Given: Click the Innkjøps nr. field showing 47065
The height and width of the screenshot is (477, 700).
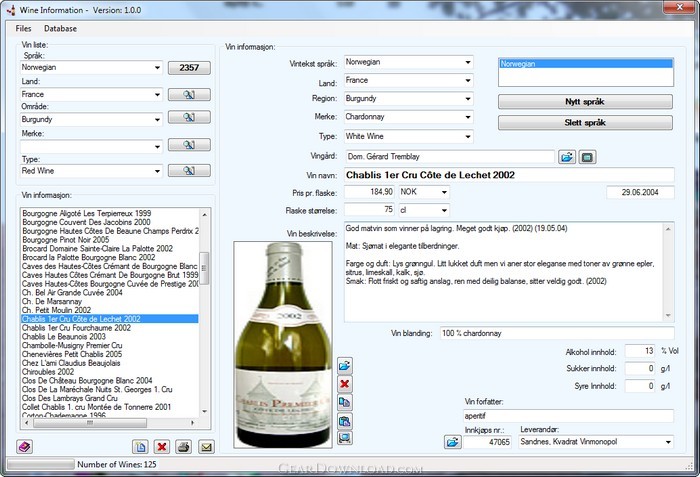Looking at the screenshot, I should [x=487, y=442].
